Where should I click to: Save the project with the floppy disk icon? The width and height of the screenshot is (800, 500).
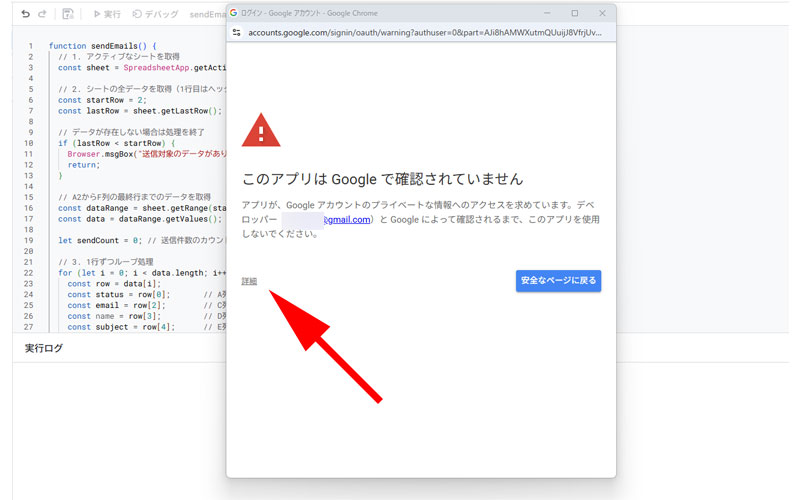click(x=68, y=14)
